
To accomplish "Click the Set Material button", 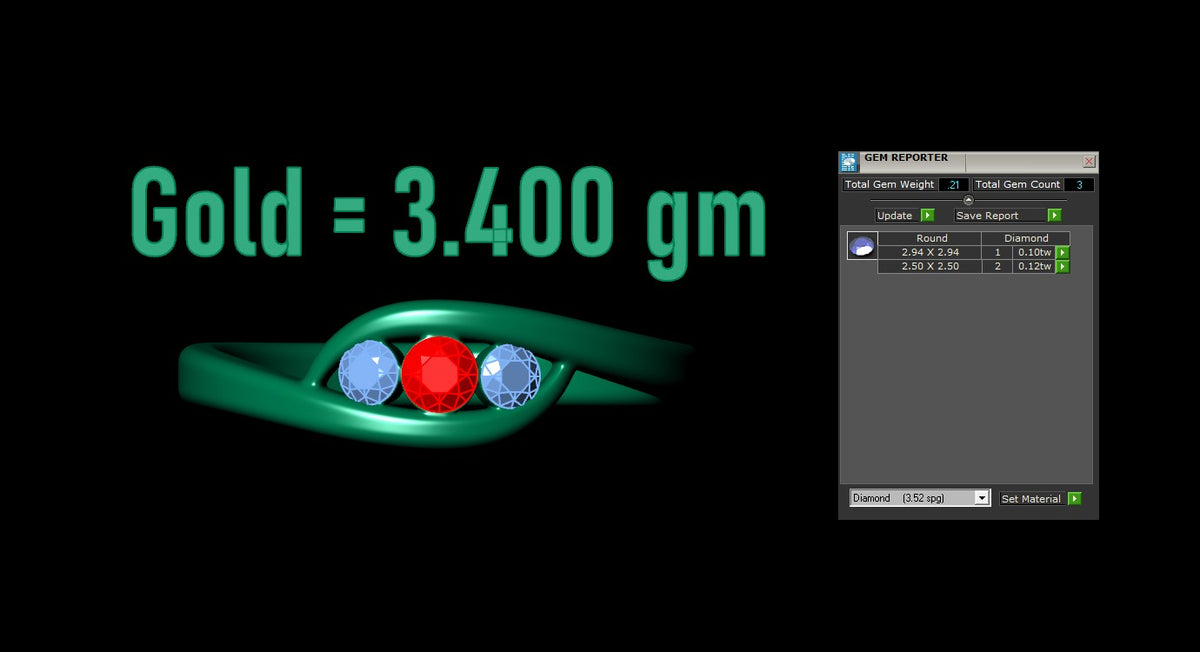I will 1033,498.
